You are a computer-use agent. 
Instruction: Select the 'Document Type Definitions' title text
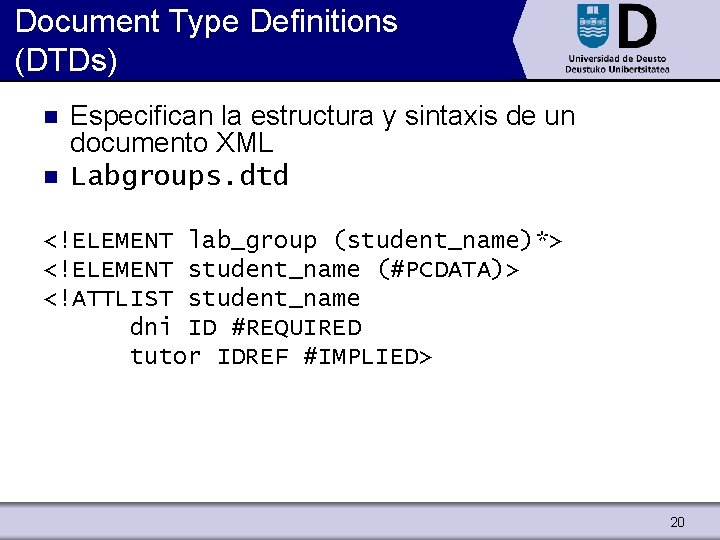tap(207, 21)
